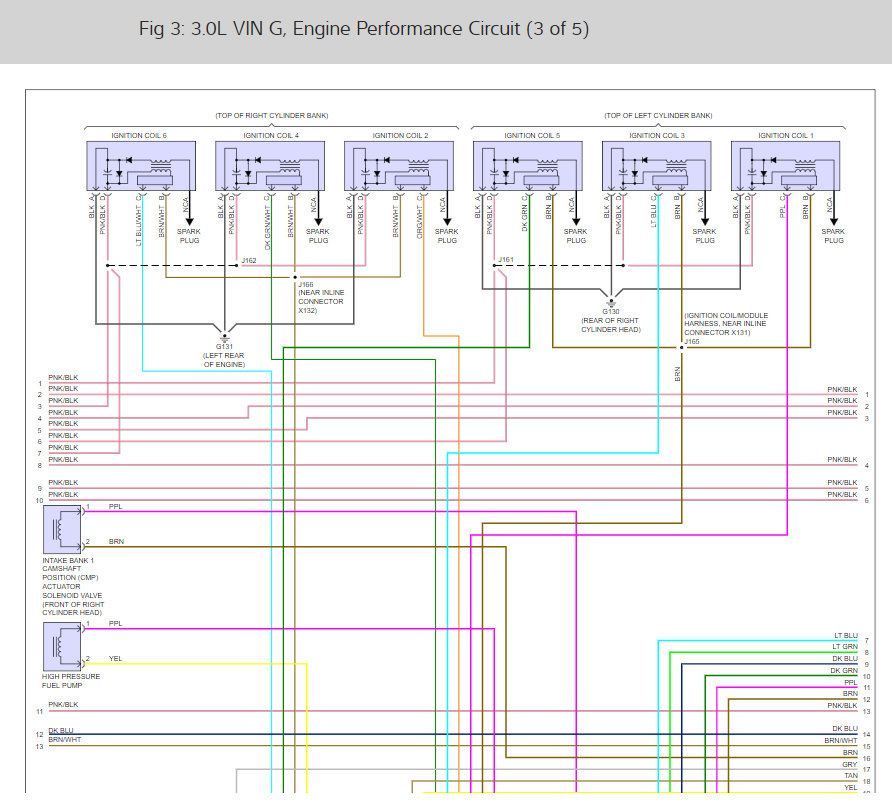Click the 'HIGH PRESSURE FUEL PUMP' label
This screenshot has width=892, height=810.
pyautogui.click(x=71, y=681)
